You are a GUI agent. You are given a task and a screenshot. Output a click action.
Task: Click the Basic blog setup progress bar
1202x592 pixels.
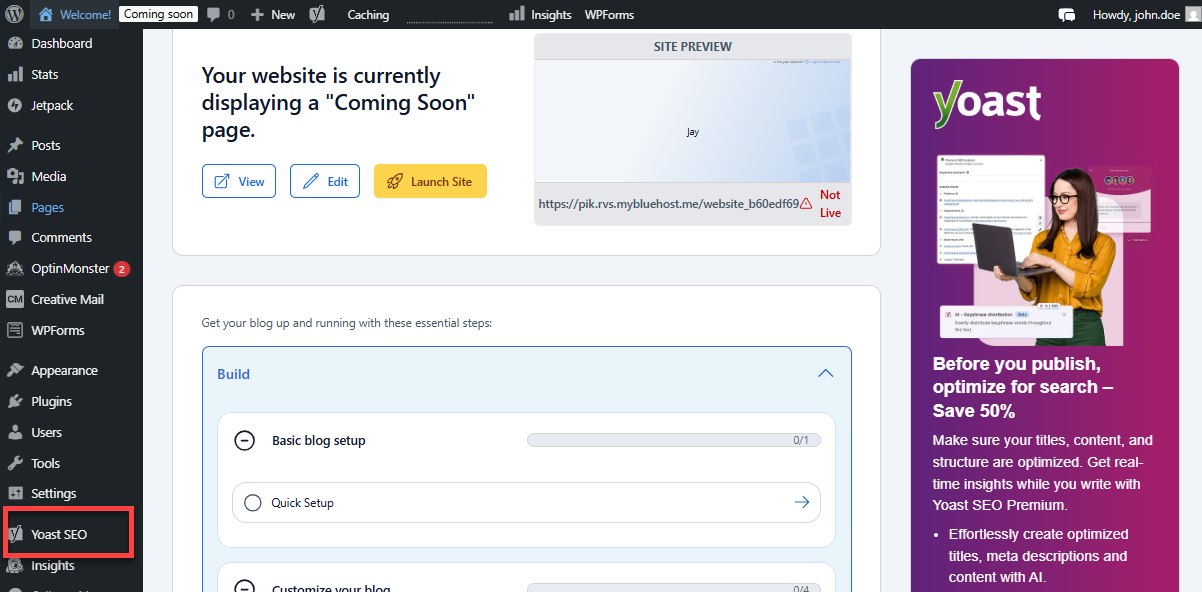tap(673, 440)
